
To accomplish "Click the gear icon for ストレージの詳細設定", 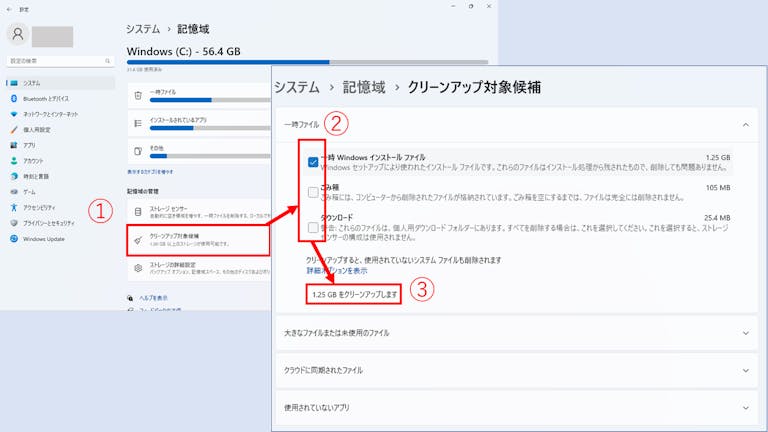I will click(x=138, y=268).
